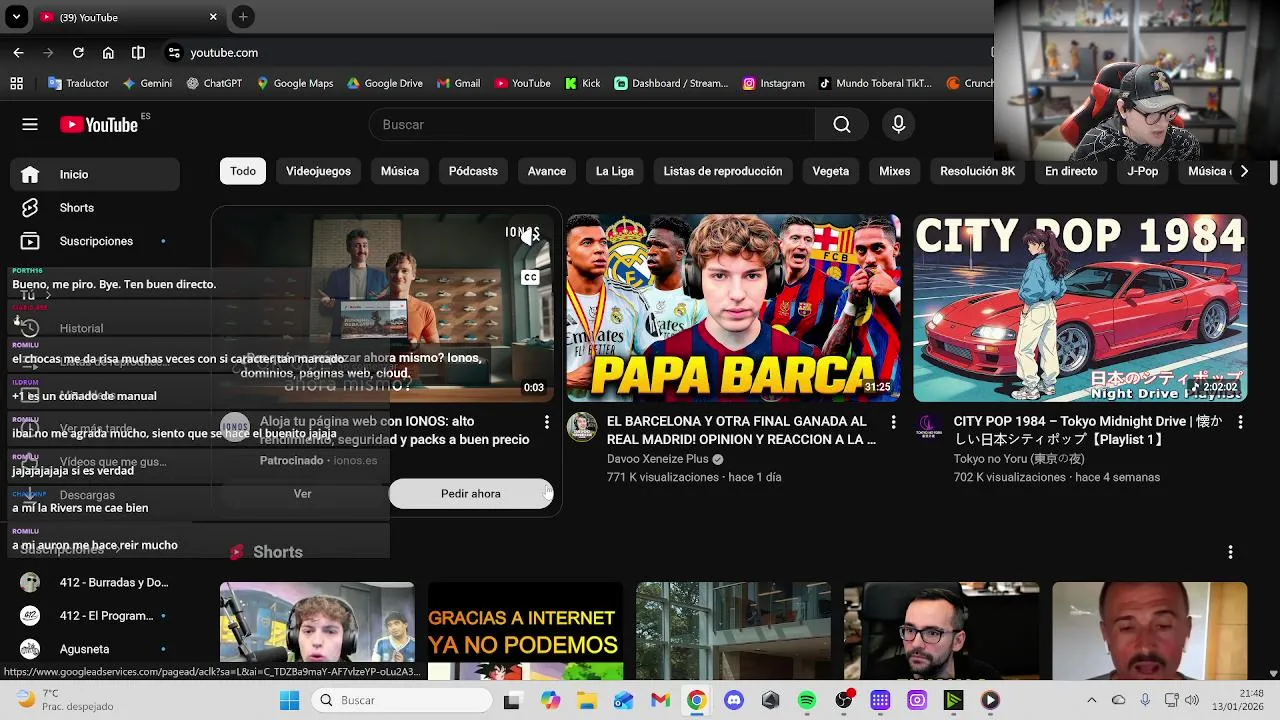1280x720 pixels.
Task: Play the CITY POP 1984 thumbnail
Action: pyautogui.click(x=1080, y=308)
